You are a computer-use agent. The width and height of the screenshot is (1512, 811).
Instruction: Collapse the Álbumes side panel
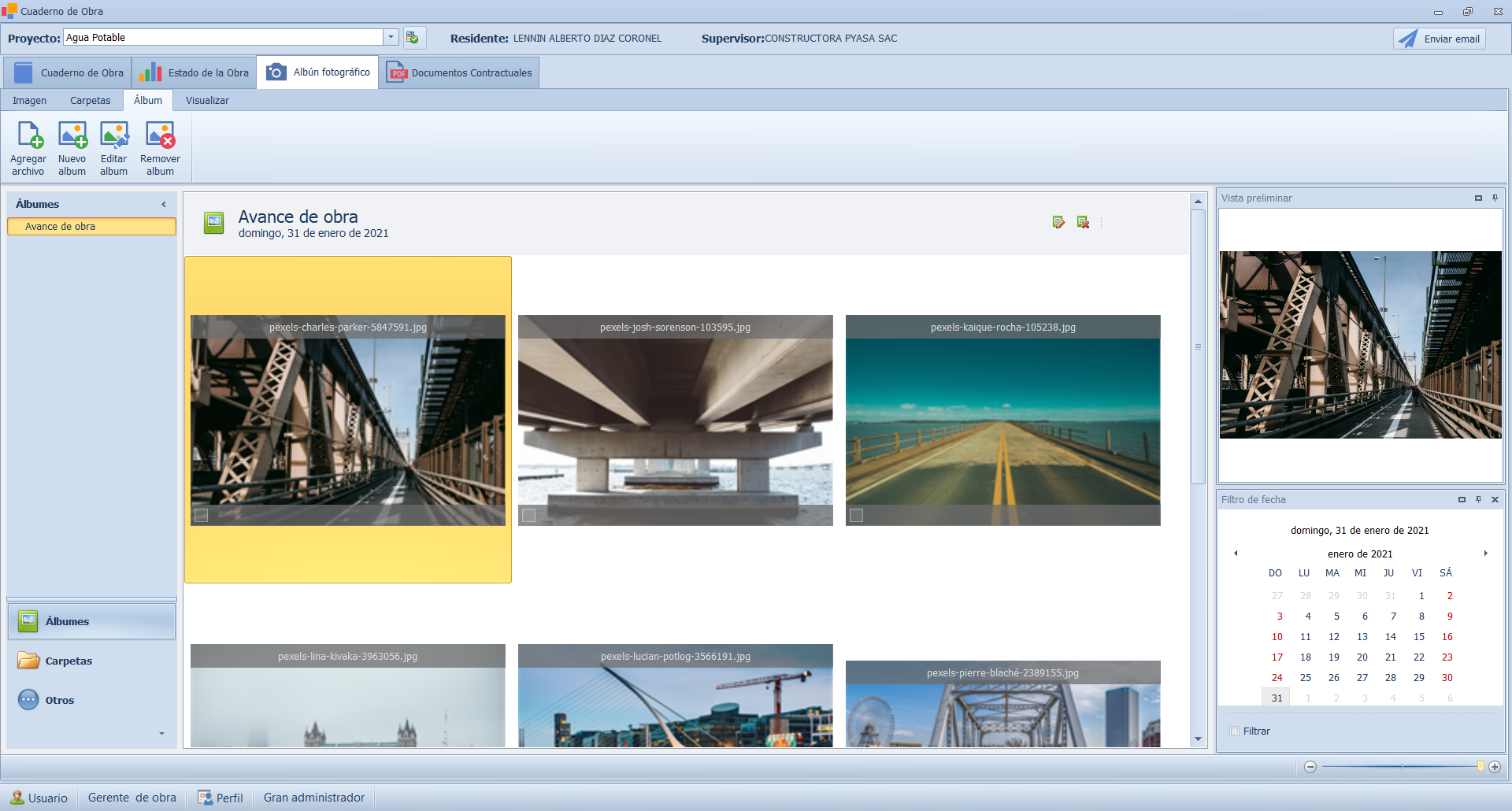pos(164,205)
